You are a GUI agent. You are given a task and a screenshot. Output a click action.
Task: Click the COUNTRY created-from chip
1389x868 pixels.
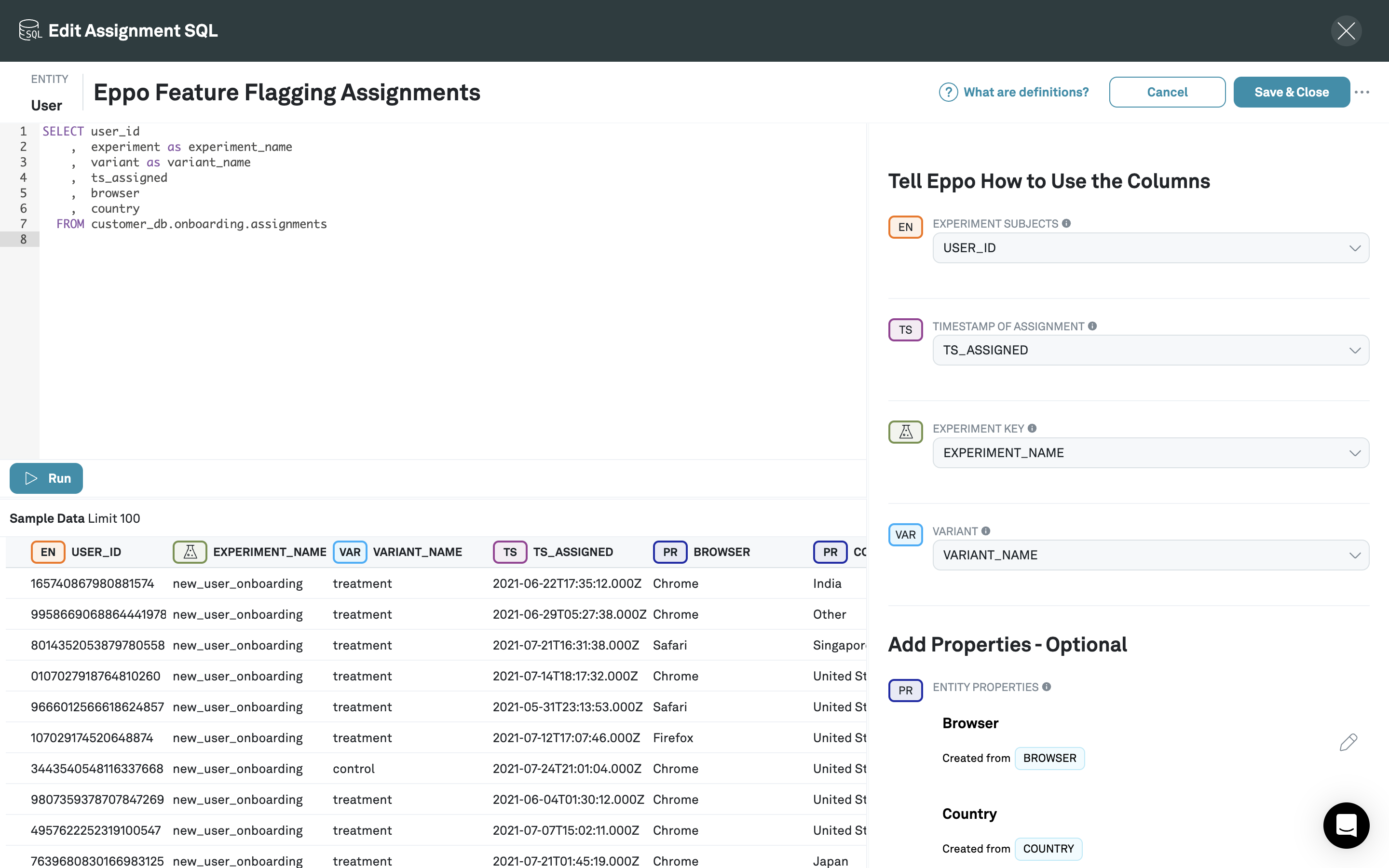[x=1049, y=849]
